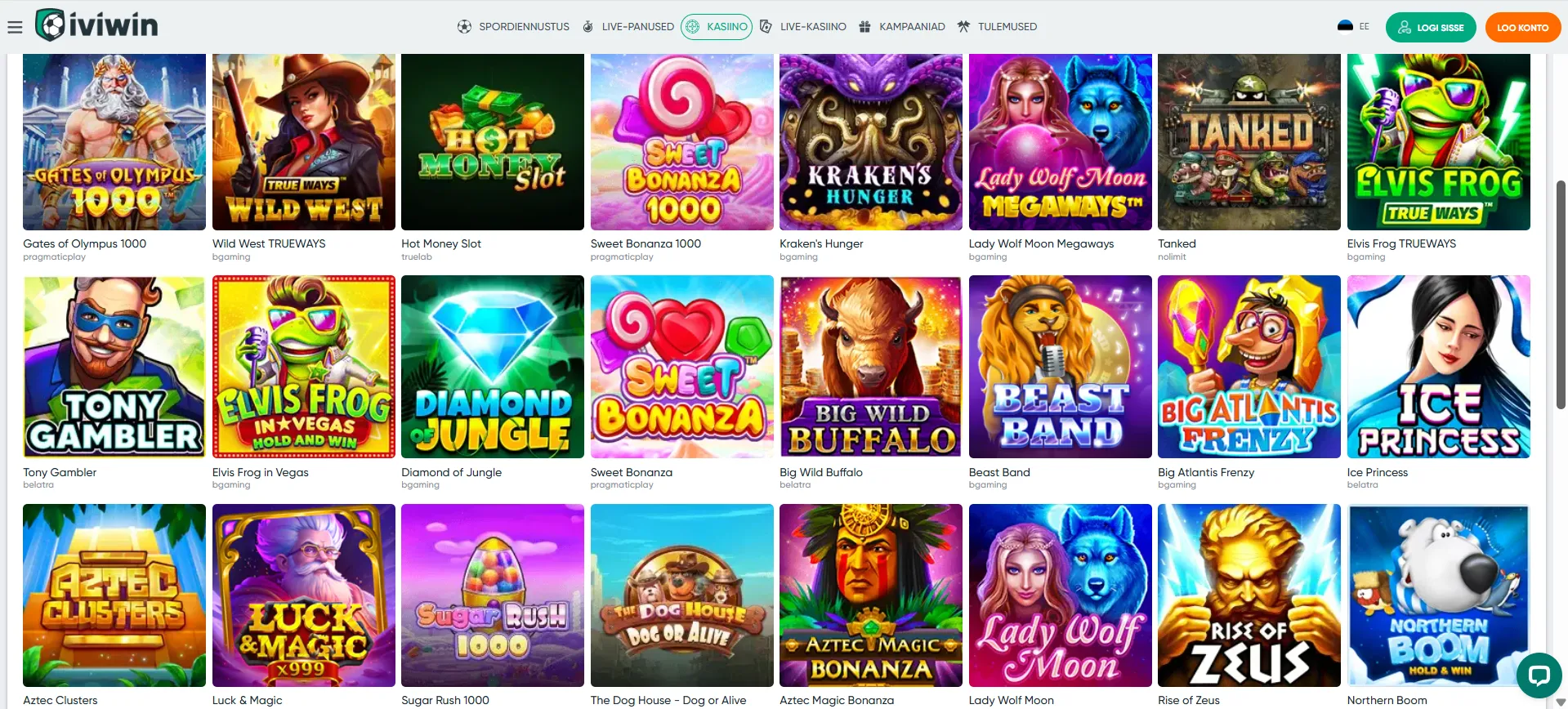Open the Rise of Zeus thumbnail
Image resolution: width=1568 pixels, height=709 pixels.
(x=1249, y=595)
